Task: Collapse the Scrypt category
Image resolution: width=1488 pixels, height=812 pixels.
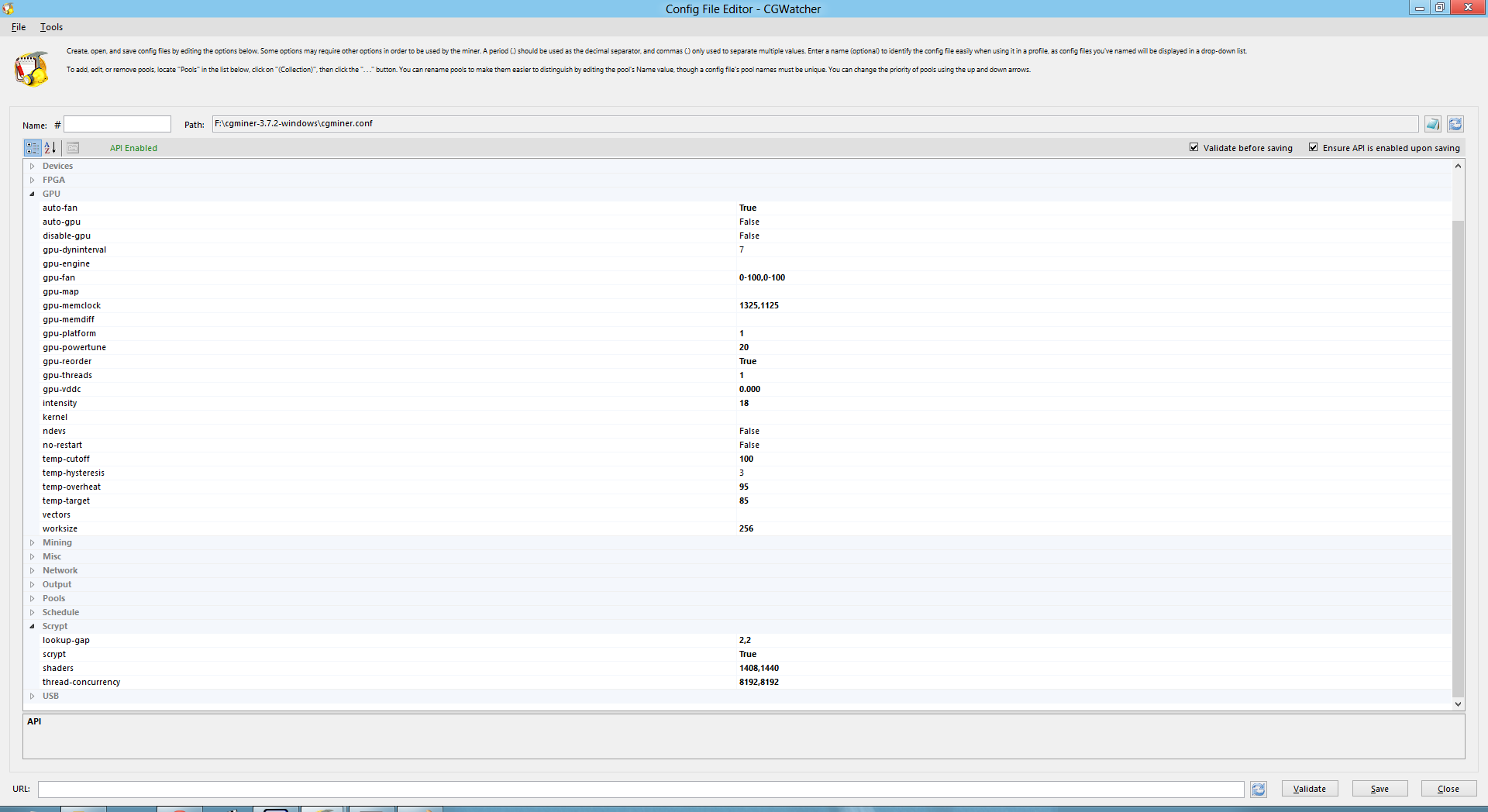Action: click(32, 626)
